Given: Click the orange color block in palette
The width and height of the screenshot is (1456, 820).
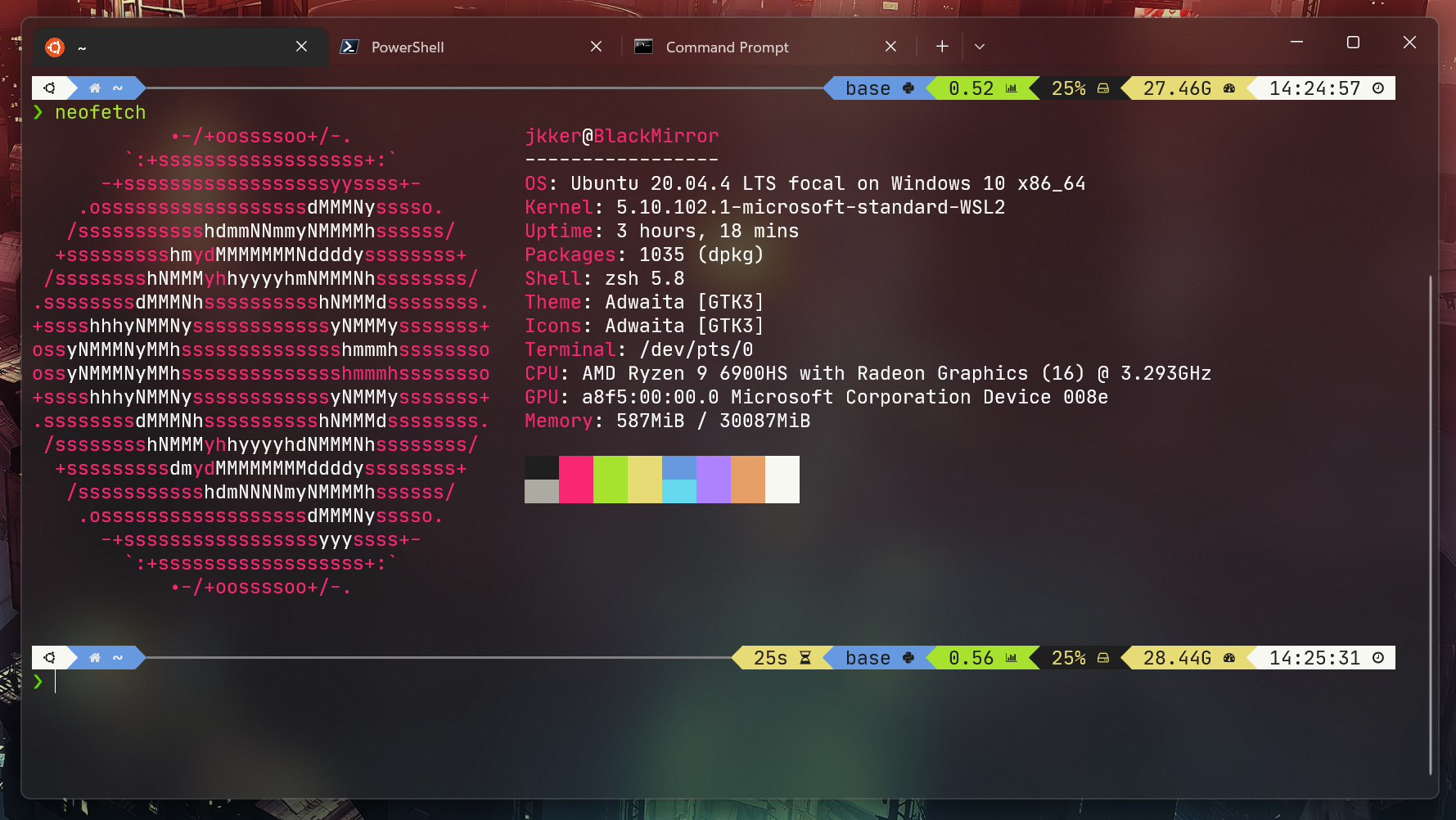Looking at the screenshot, I should [748, 480].
